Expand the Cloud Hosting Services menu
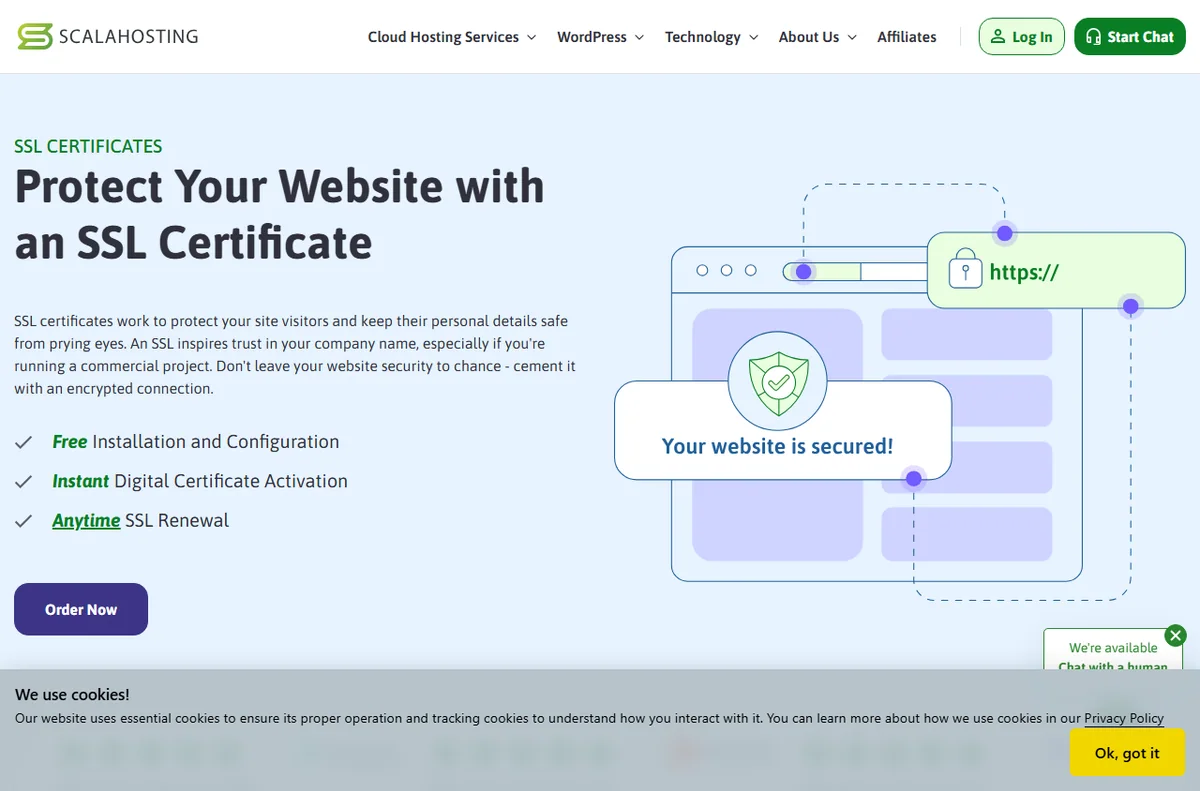Viewport: 1200px width, 791px height. (x=452, y=37)
